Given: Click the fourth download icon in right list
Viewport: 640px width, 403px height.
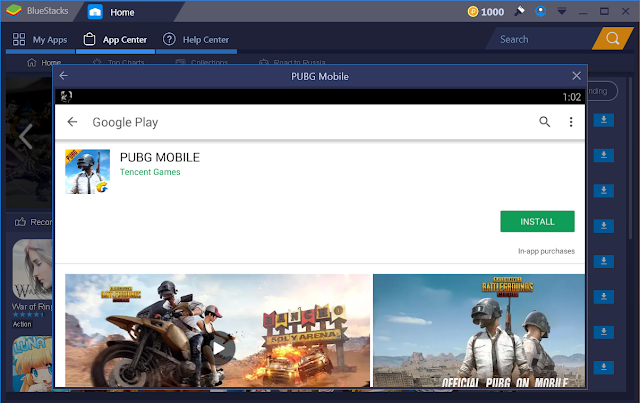Looking at the screenshot, I should [x=603, y=226].
